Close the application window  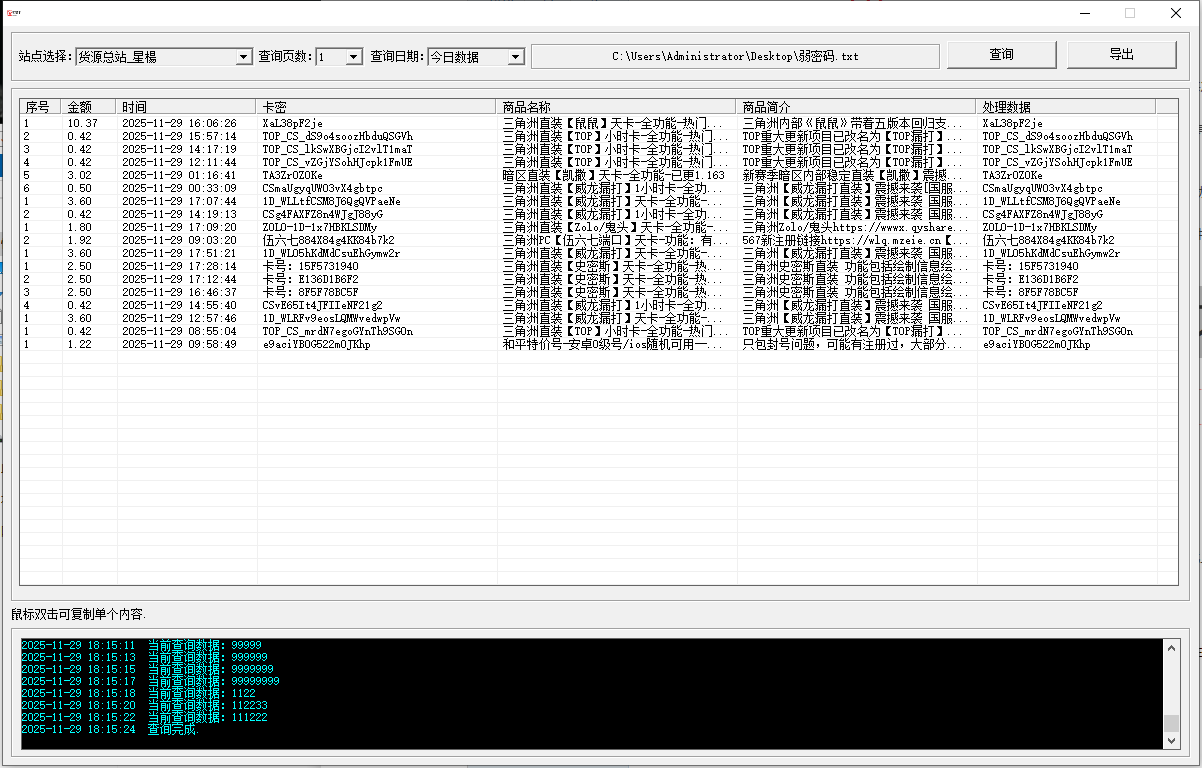point(1176,14)
